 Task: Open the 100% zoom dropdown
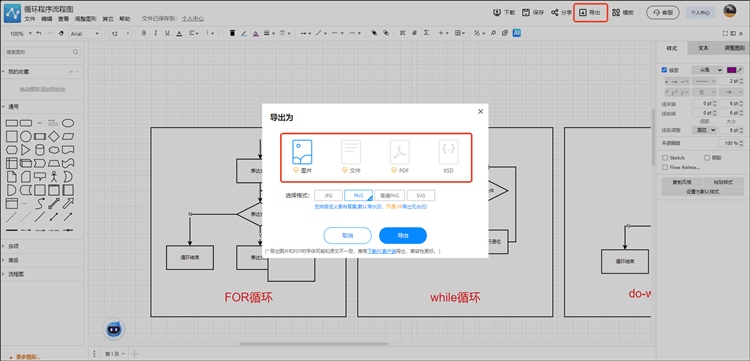point(21,33)
